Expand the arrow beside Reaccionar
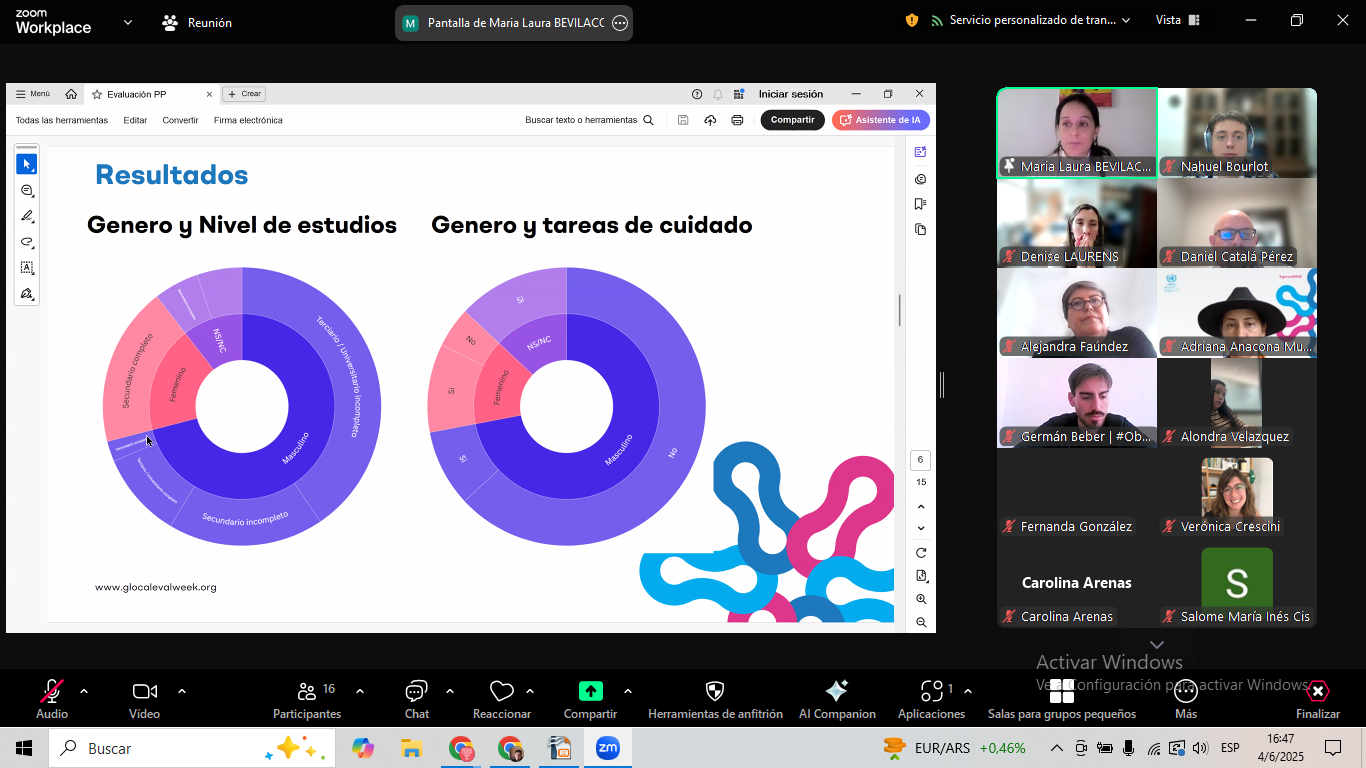The image size is (1366, 768). click(530, 691)
